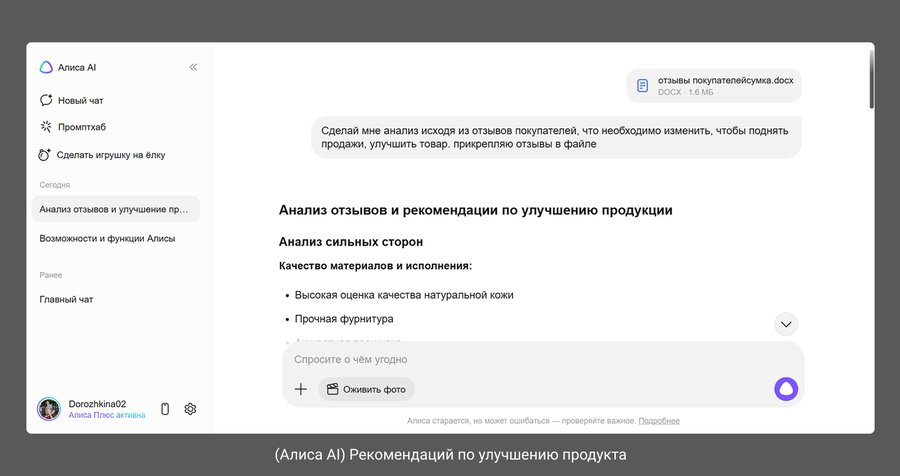This screenshot has height=476, width=900.
Task: Open the Главный чат conversation
Action: 66,299
